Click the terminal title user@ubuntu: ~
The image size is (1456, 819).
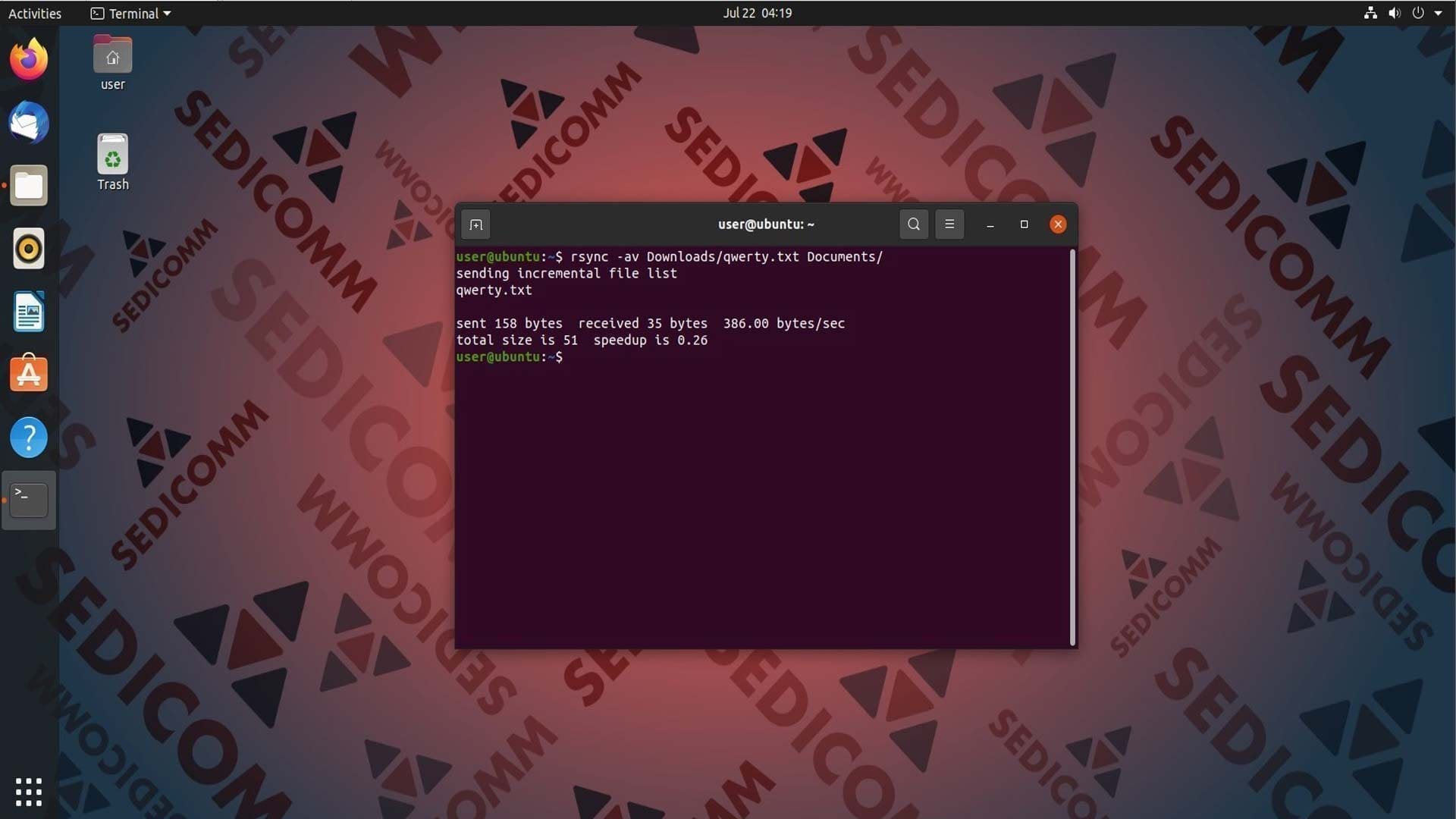[766, 224]
